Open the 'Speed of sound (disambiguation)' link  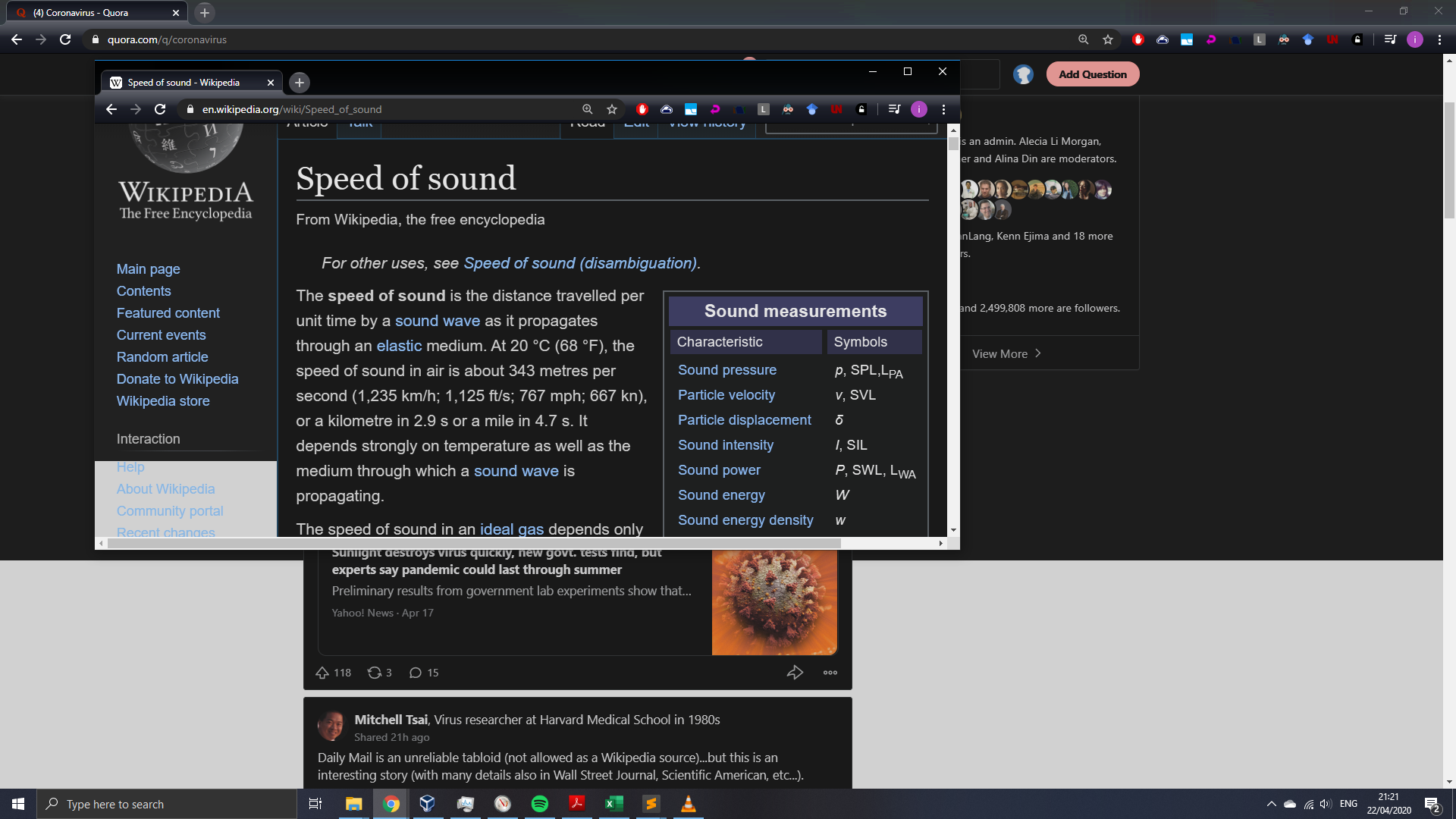tap(581, 263)
